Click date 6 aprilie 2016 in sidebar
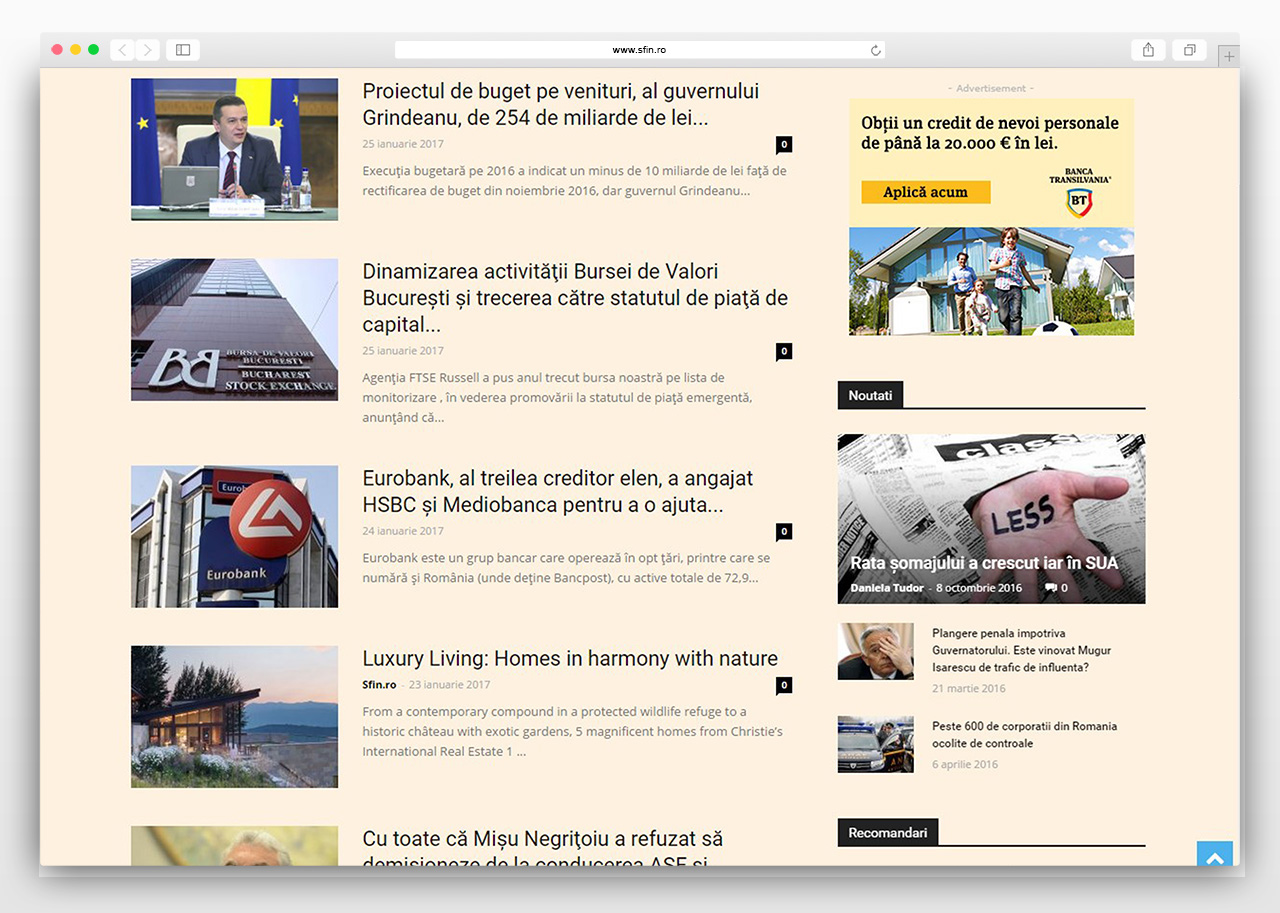The image size is (1280, 913). (965, 764)
